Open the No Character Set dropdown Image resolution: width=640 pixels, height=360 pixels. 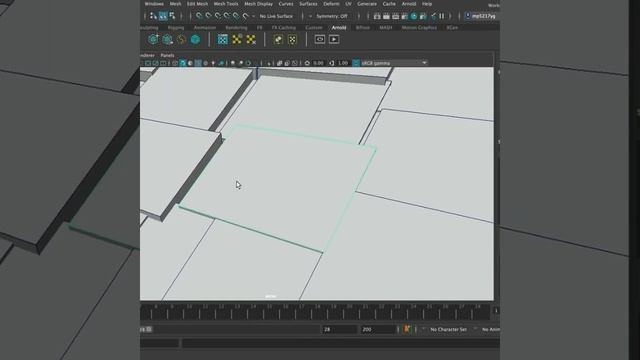(x=448, y=329)
